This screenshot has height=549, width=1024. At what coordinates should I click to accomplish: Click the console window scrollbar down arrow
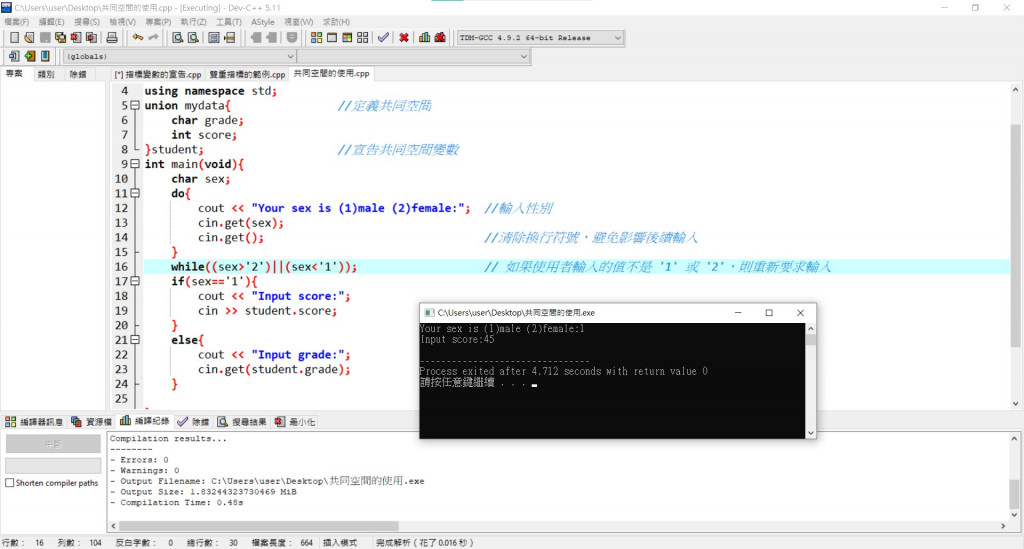(810, 433)
